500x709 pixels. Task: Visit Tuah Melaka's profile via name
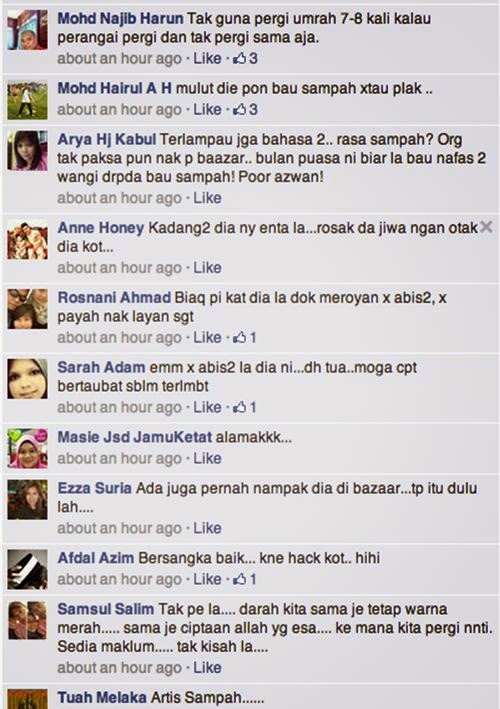click(102, 697)
